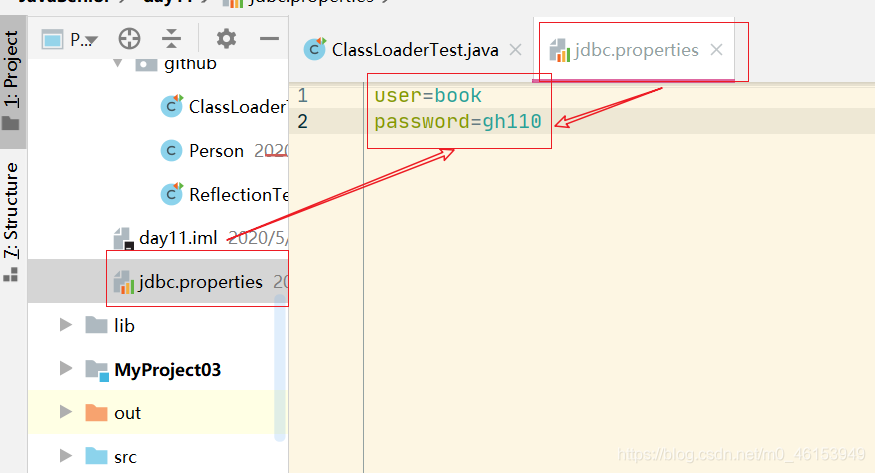
Task: Expand the src folder arrow
Action: tap(66, 456)
